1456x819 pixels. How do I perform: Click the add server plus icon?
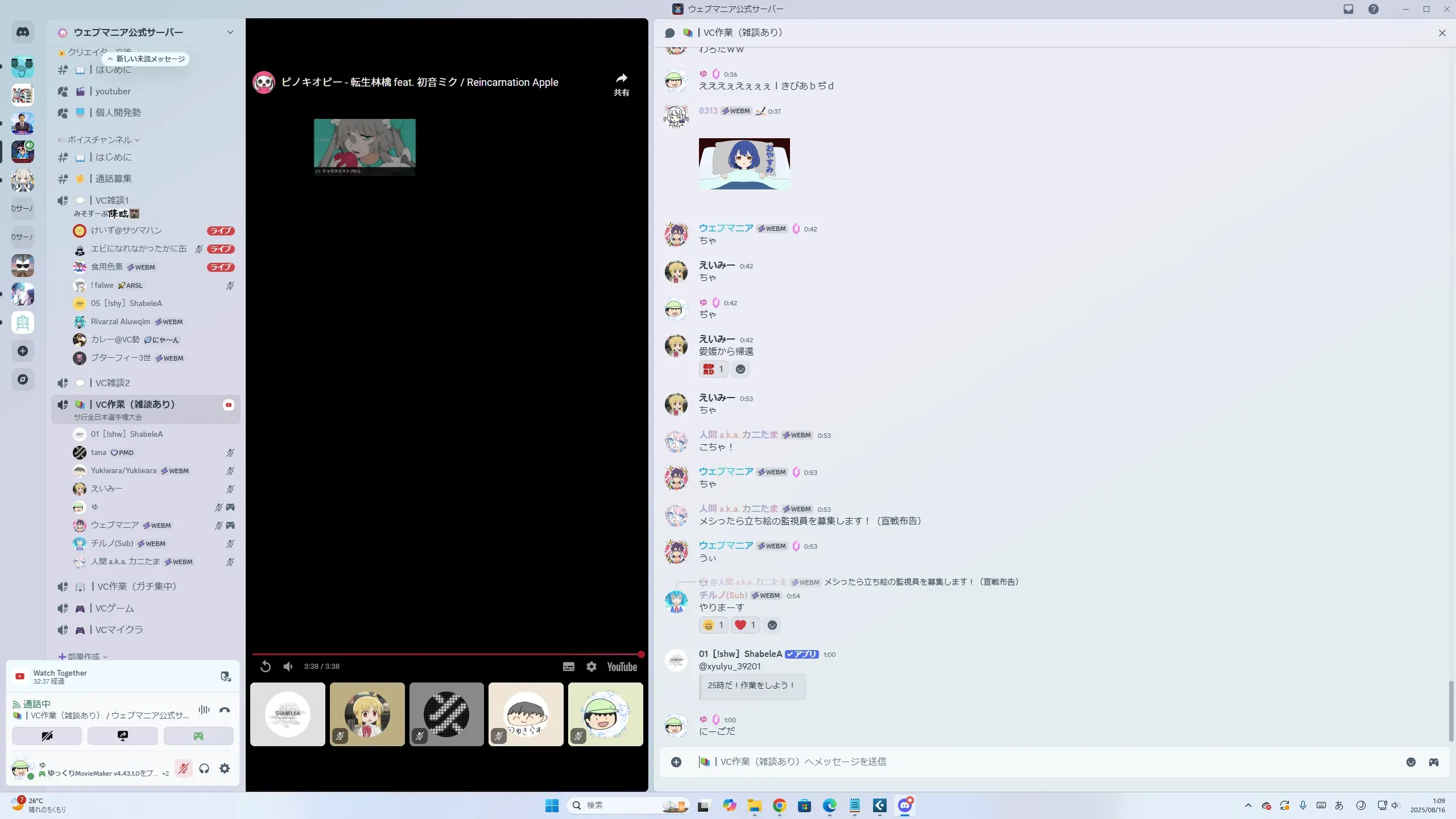[23, 351]
